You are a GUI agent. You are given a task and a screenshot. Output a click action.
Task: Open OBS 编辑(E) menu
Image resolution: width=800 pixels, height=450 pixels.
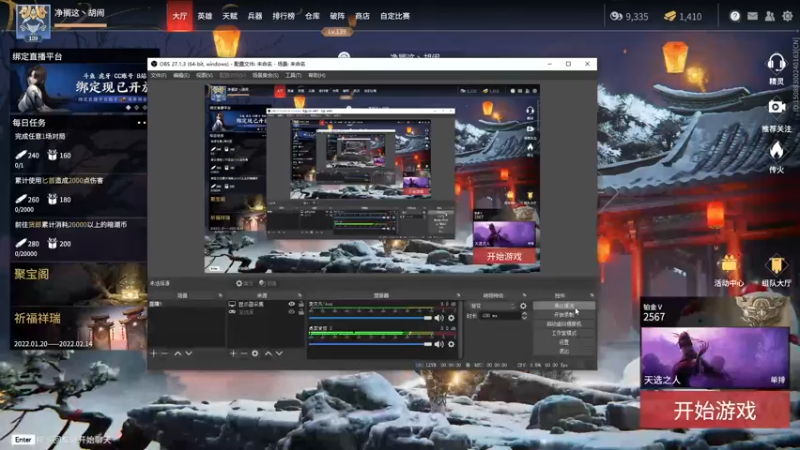181,76
